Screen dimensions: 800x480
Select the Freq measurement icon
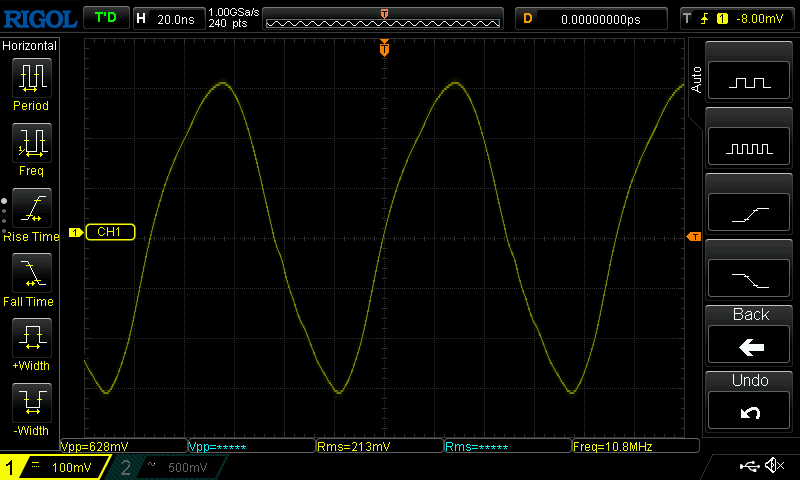32,143
